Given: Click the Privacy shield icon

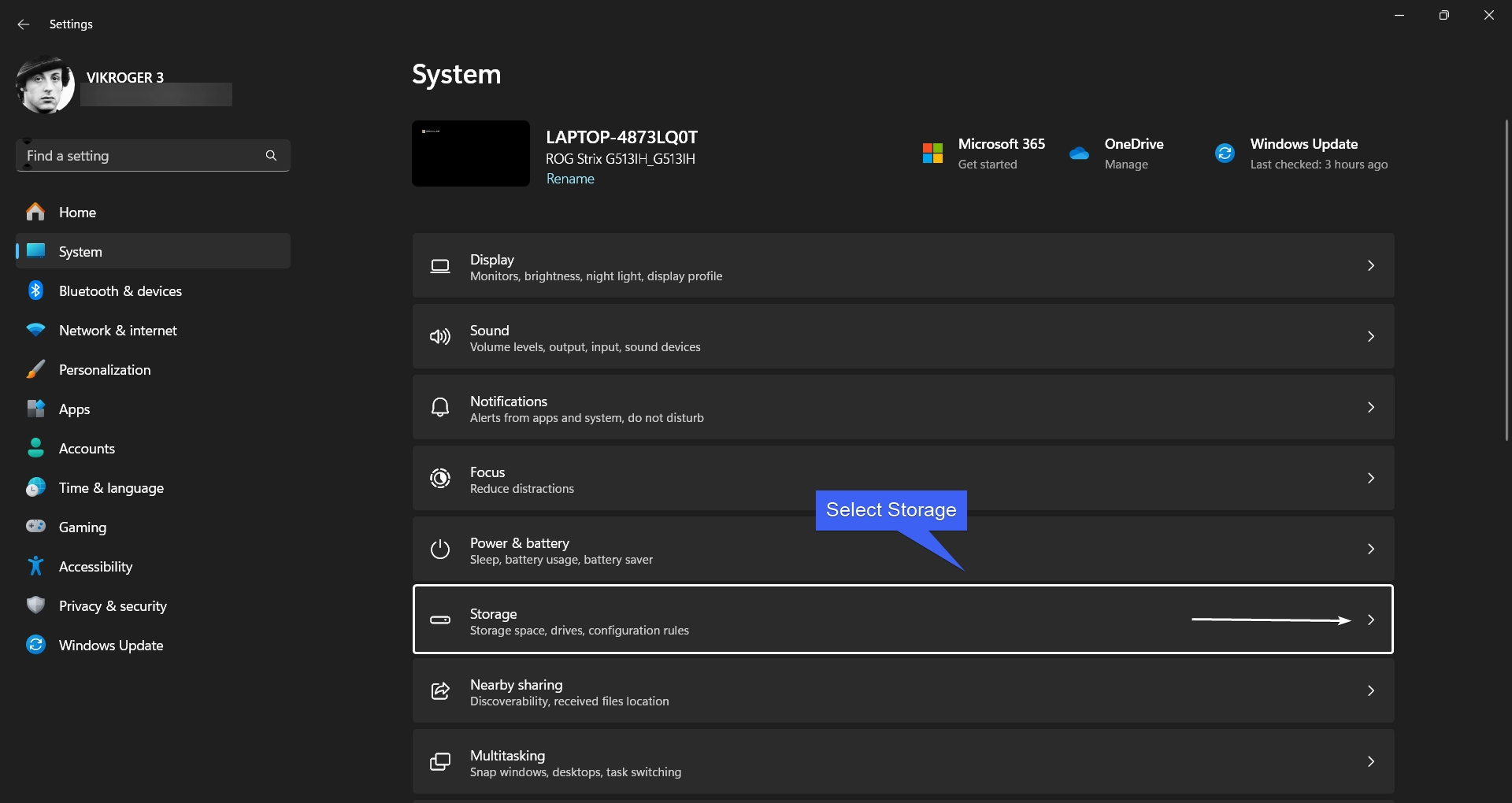Looking at the screenshot, I should tap(35, 605).
